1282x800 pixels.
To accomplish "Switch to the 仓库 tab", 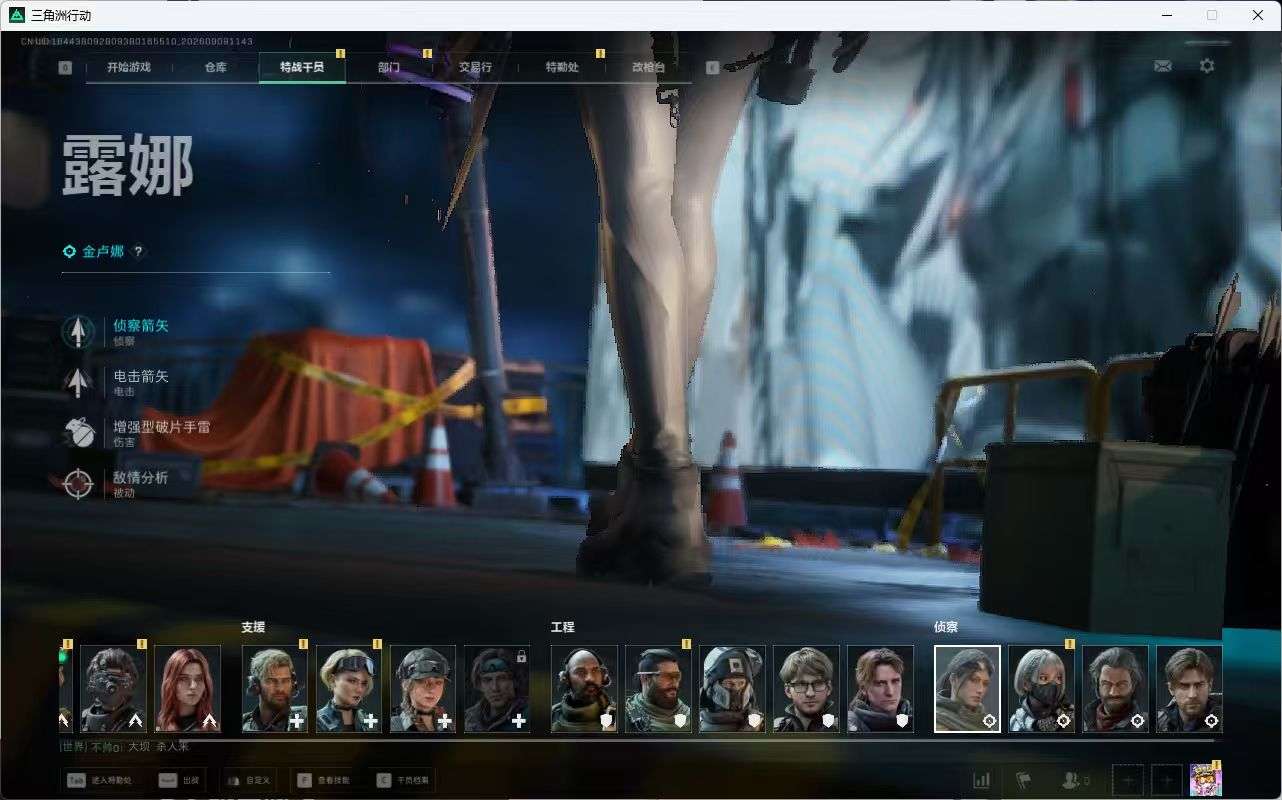I will pyautogui.click(x=215, y=67).
